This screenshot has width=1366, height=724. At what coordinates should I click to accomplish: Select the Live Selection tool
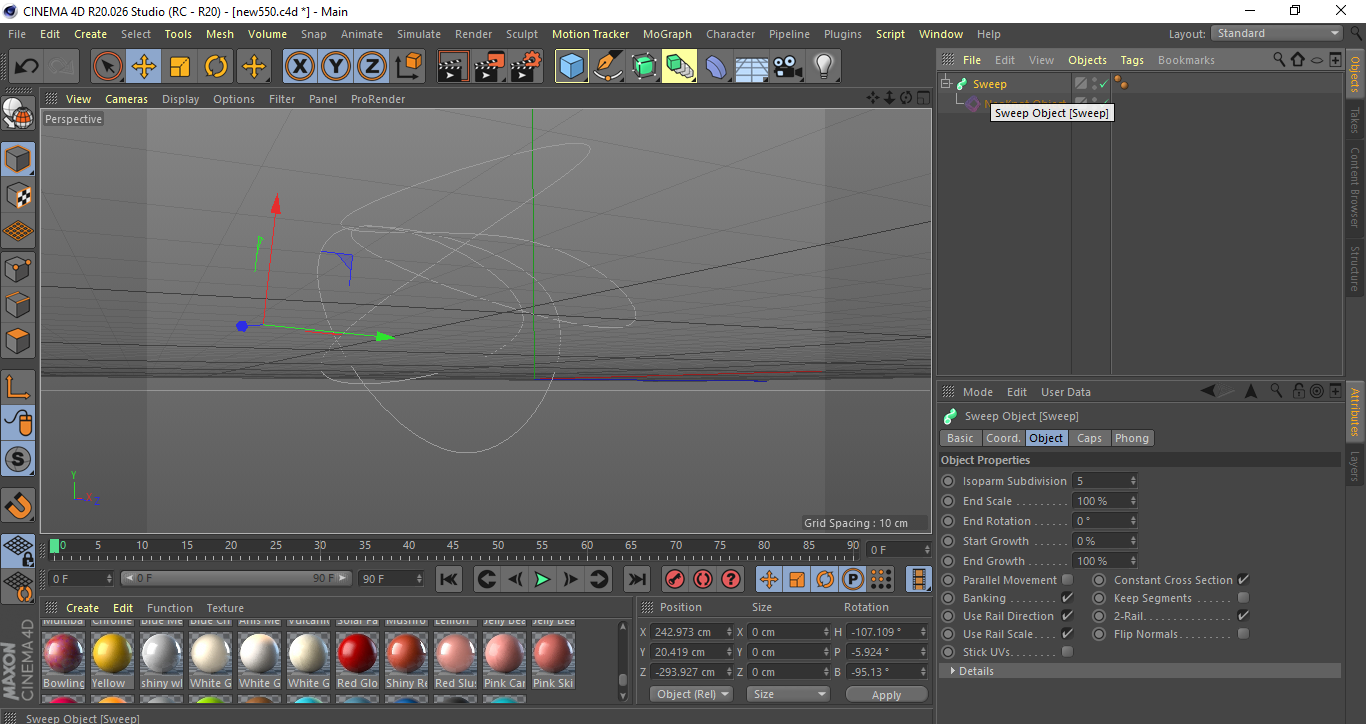(108, 67)
